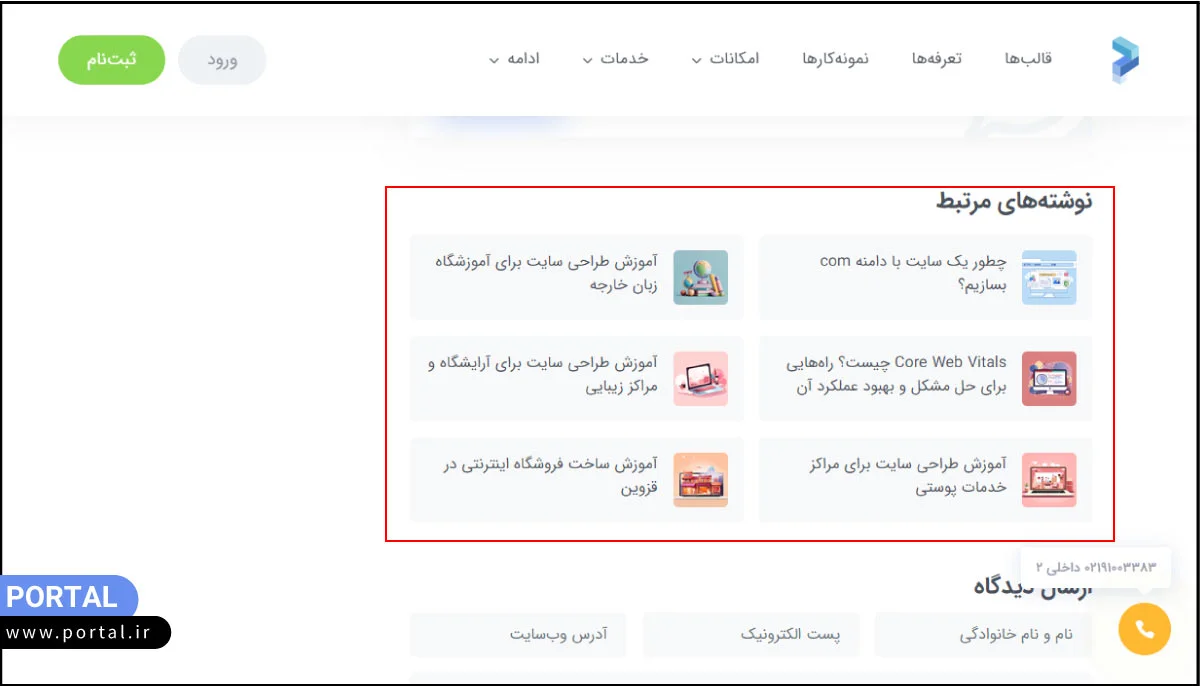Image resolution: width=1200 pixels, height=686 pixels.
Task: Click the آدرس وب‌سایت input field
Action: point(517,634)
